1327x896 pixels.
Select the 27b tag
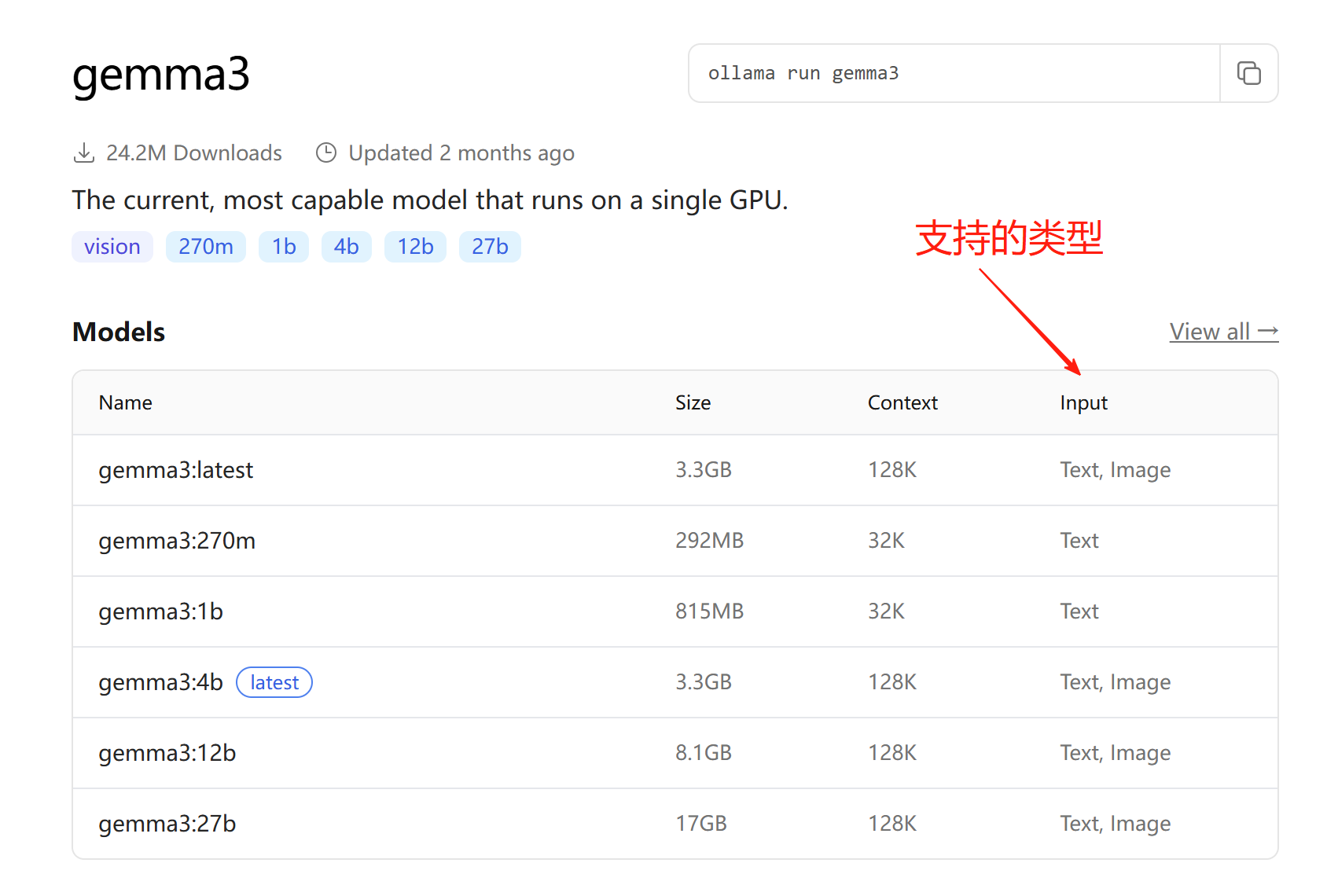tap(490, 247)
